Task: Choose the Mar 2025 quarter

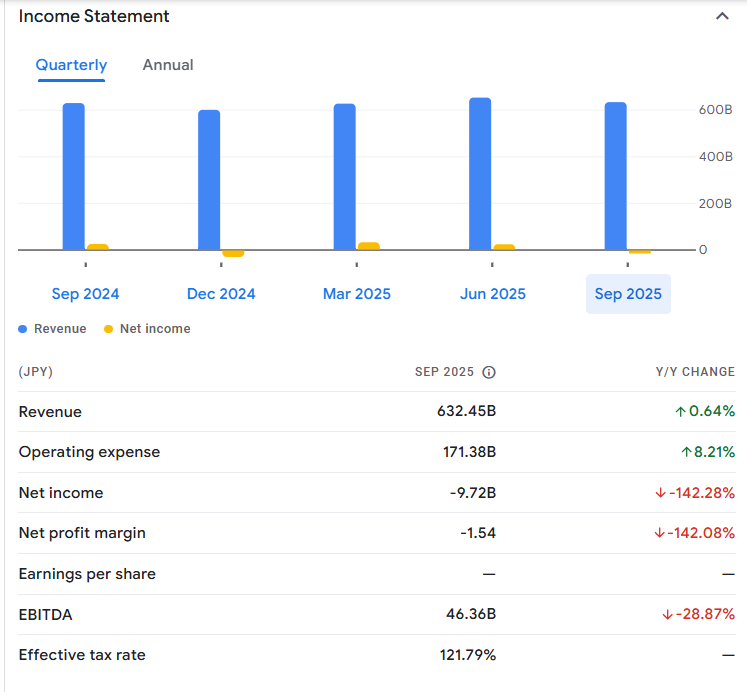Action: 357,294
